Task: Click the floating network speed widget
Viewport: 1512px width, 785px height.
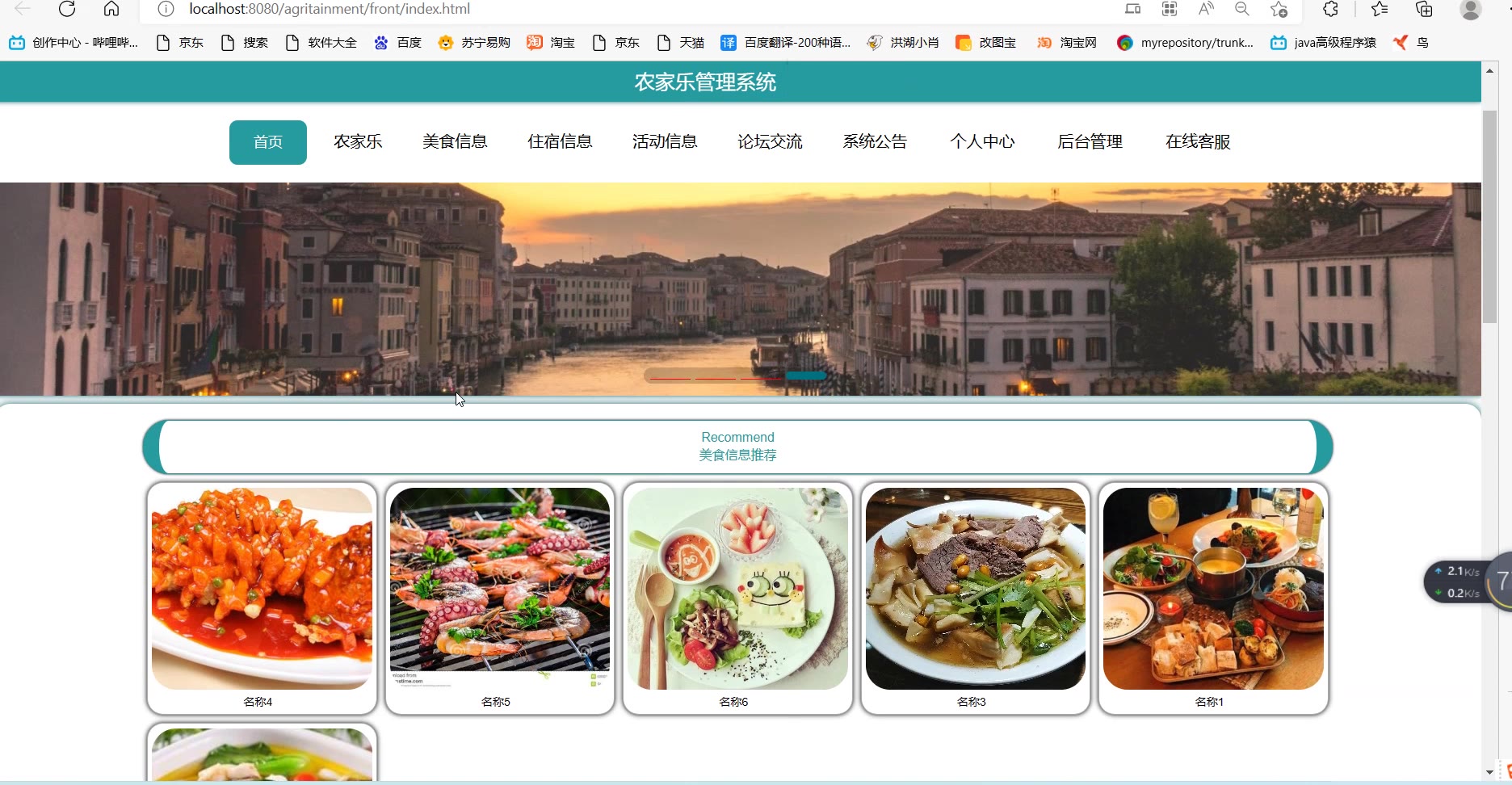Action: click(1468, 581)
